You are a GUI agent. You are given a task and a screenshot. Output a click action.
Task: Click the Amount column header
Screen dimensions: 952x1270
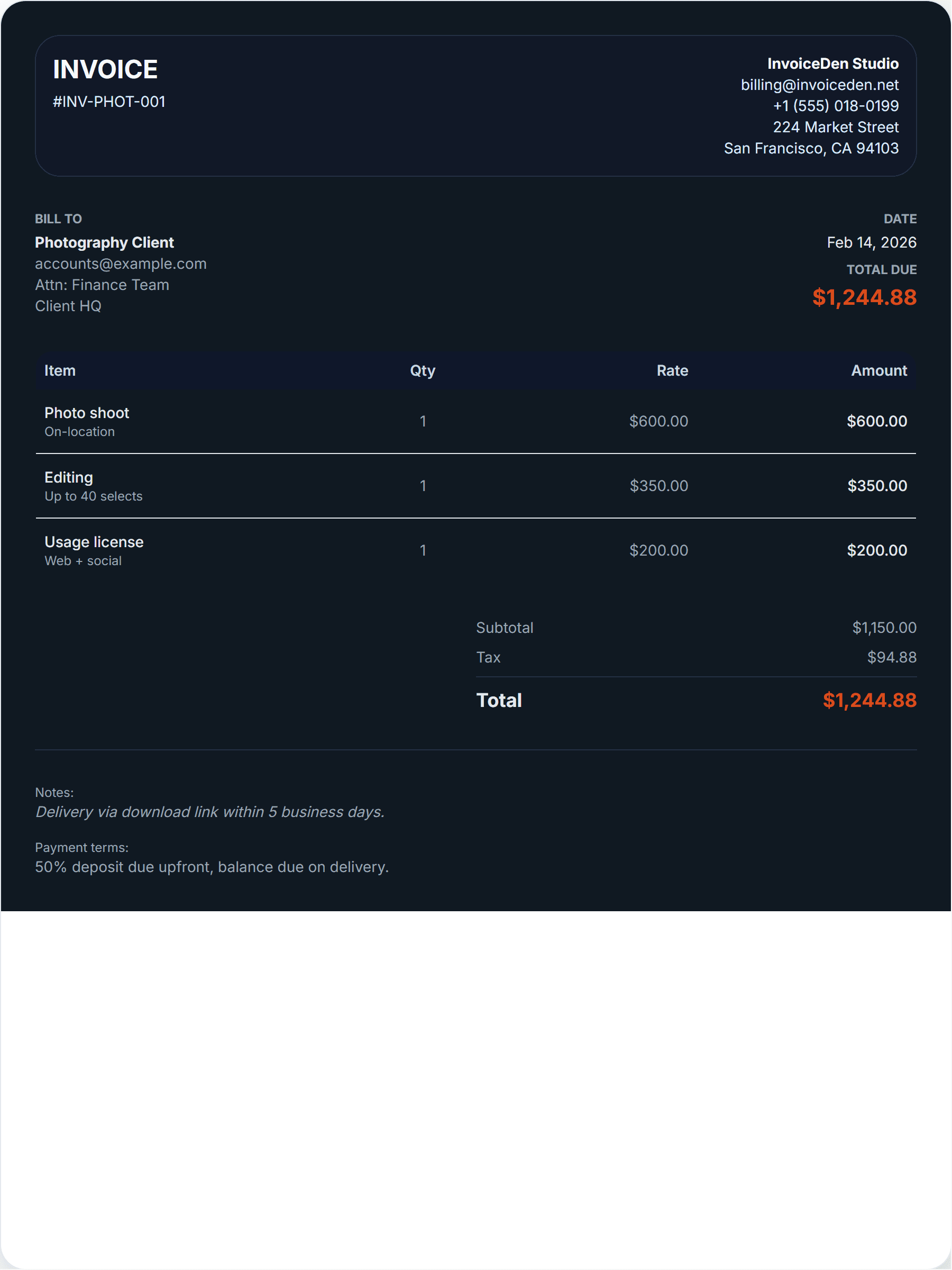pyautogui.click(x=878, y=371)
